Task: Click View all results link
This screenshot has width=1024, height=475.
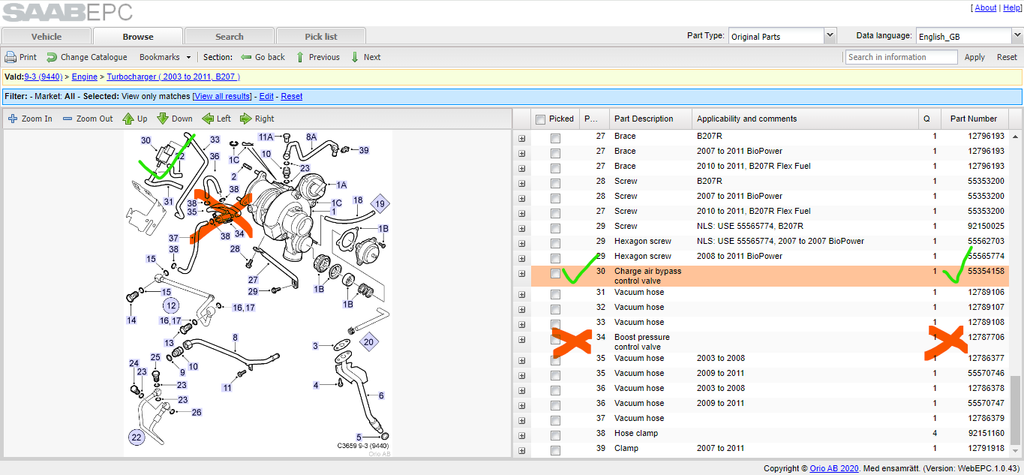Action: [x=222, y=96]
